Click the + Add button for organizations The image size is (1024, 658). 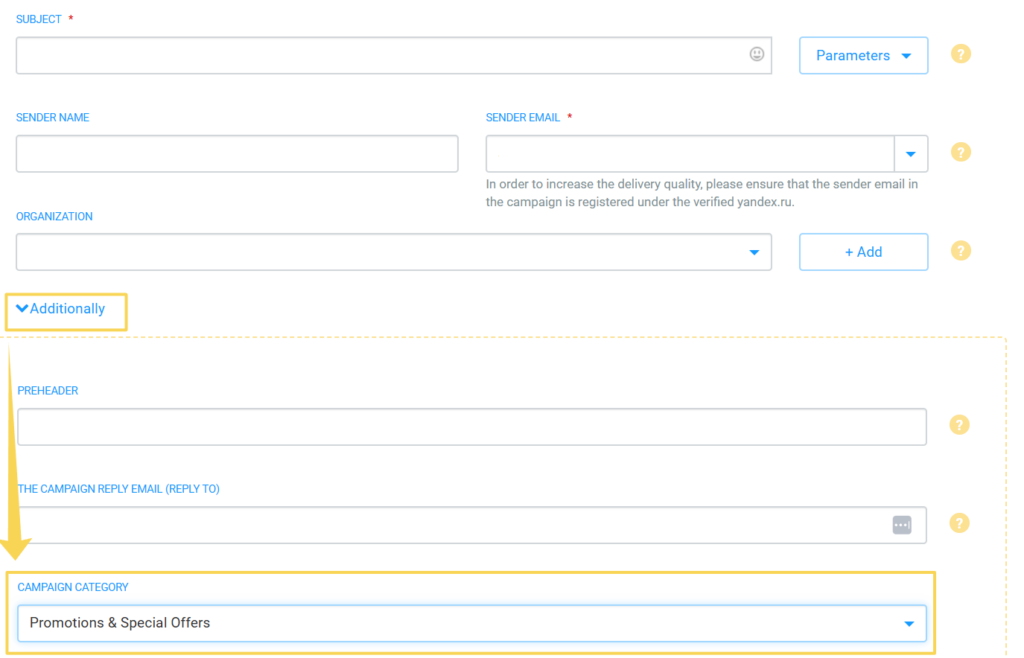coord(863,251)
